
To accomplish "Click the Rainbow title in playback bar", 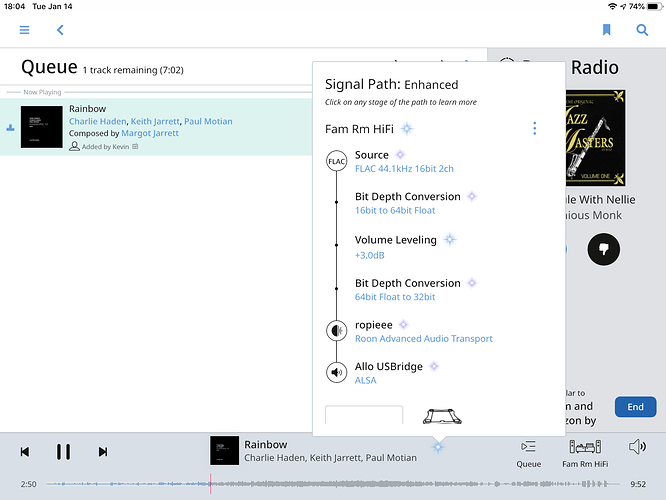I will 266,444.
